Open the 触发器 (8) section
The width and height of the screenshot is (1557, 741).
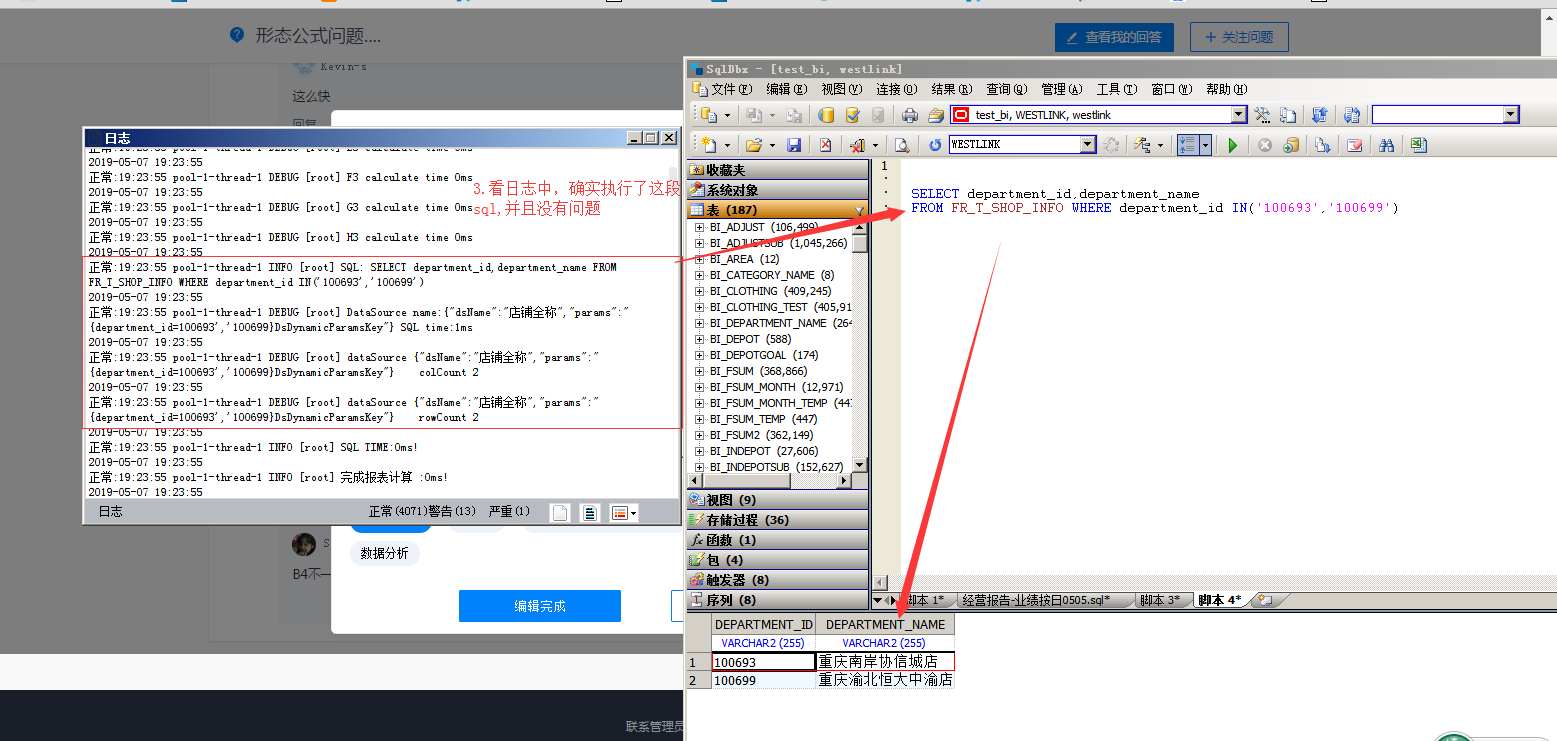pos(777,580)
